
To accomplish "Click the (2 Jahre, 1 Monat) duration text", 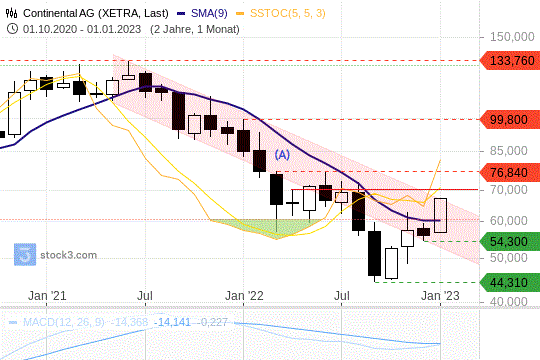I will coord(195,29).
